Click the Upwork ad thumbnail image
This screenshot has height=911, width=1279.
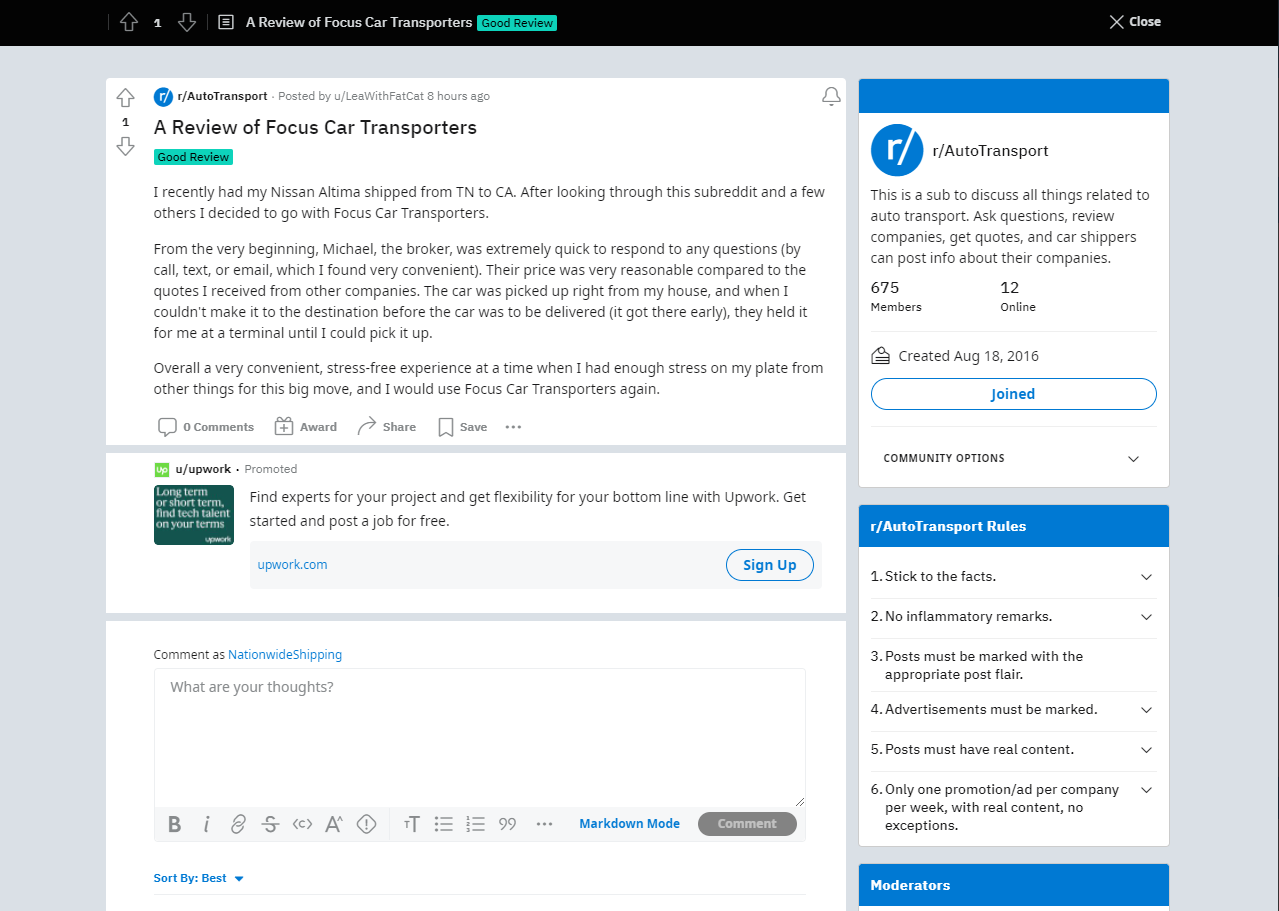pos(194,515)
